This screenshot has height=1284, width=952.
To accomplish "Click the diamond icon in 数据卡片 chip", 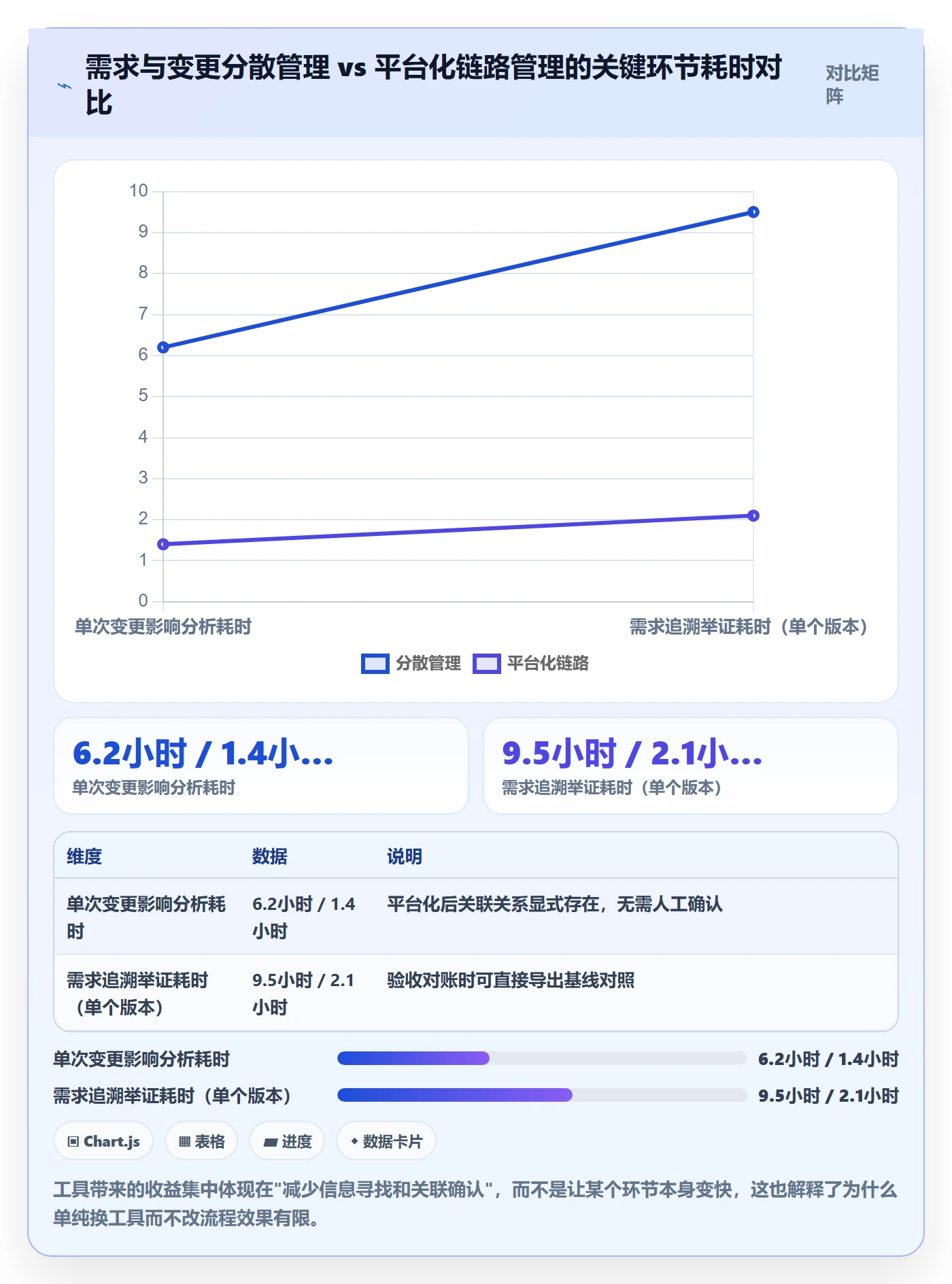I will pyautogui.click(x=354, y=1141).
